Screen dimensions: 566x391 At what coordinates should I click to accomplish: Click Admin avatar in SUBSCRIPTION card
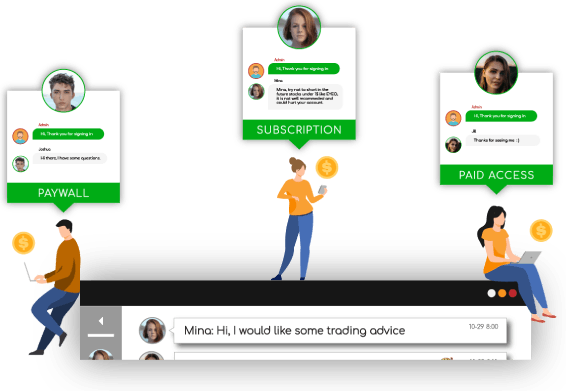[256, 71]
